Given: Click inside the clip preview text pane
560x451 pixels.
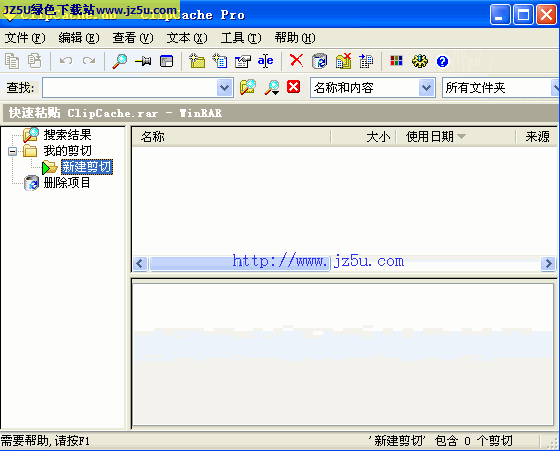Looking at the screenshot, I should click(x=343, y=354).
